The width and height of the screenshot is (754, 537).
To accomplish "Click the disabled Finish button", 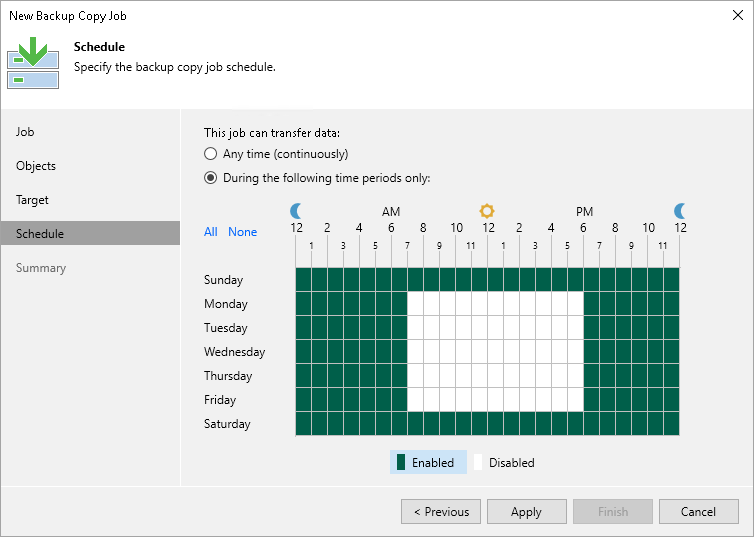I will pos(613,512).
